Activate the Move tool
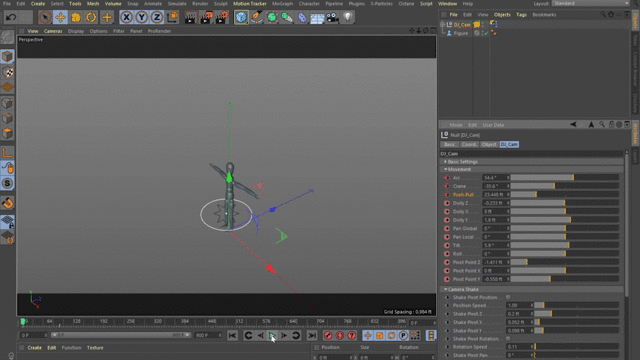This screenshot has width=640, height=360. [60, 17]
